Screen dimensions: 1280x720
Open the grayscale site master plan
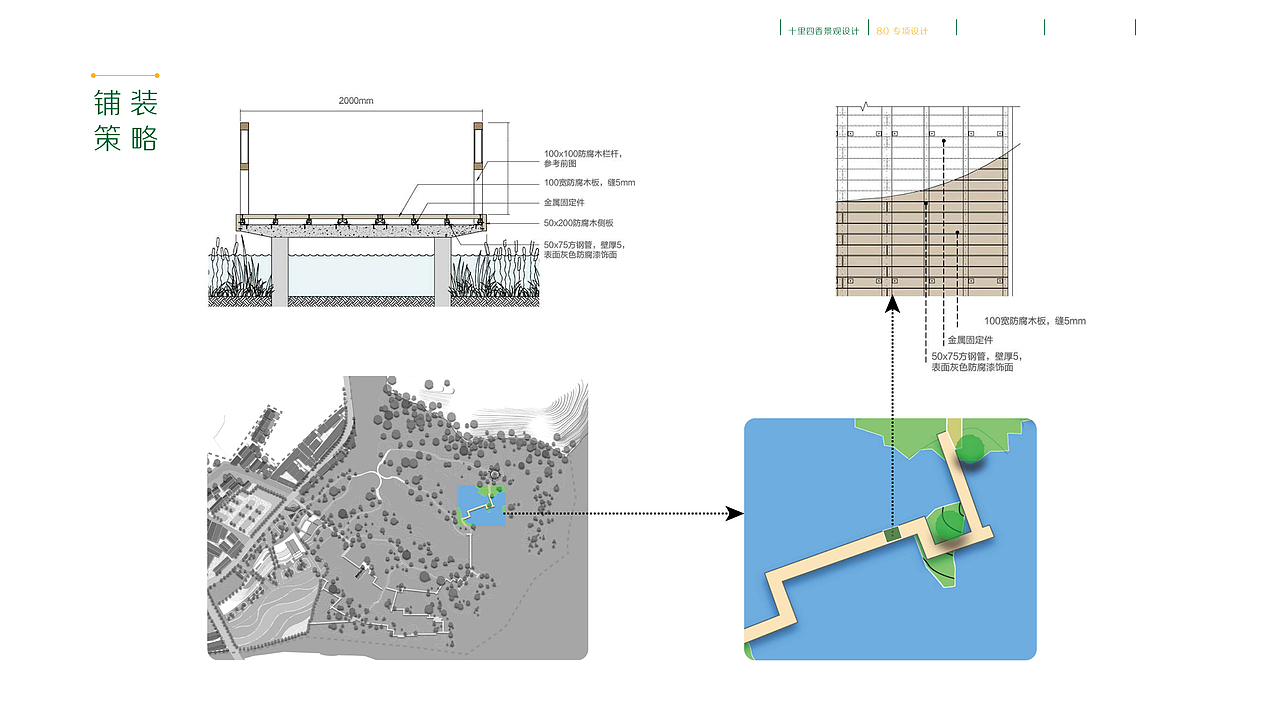pyautogui.click(x=398, y=518)
